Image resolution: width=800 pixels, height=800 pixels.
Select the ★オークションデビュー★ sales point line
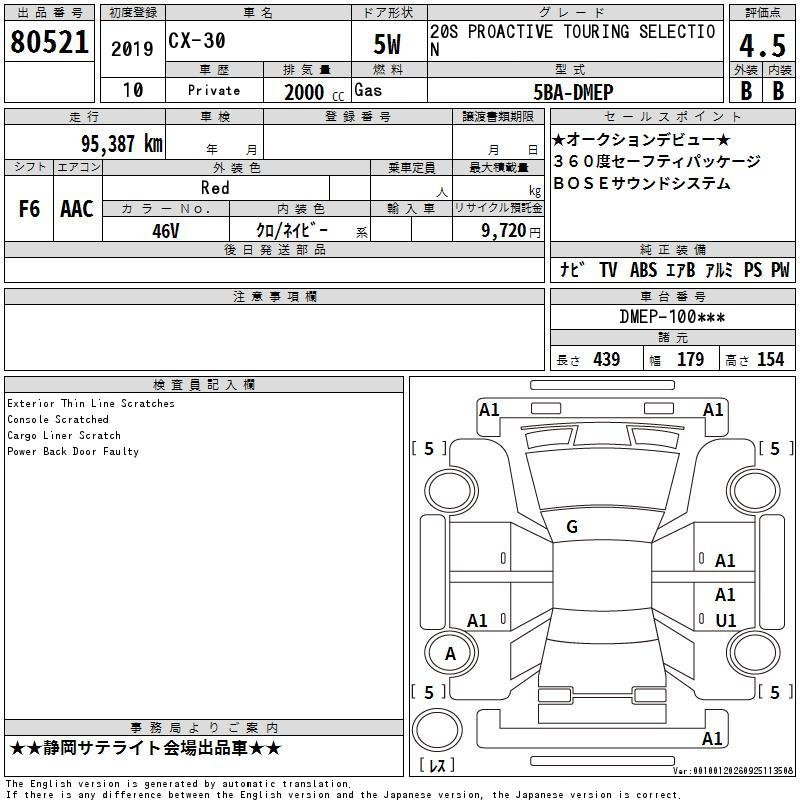tap(641, 139)
